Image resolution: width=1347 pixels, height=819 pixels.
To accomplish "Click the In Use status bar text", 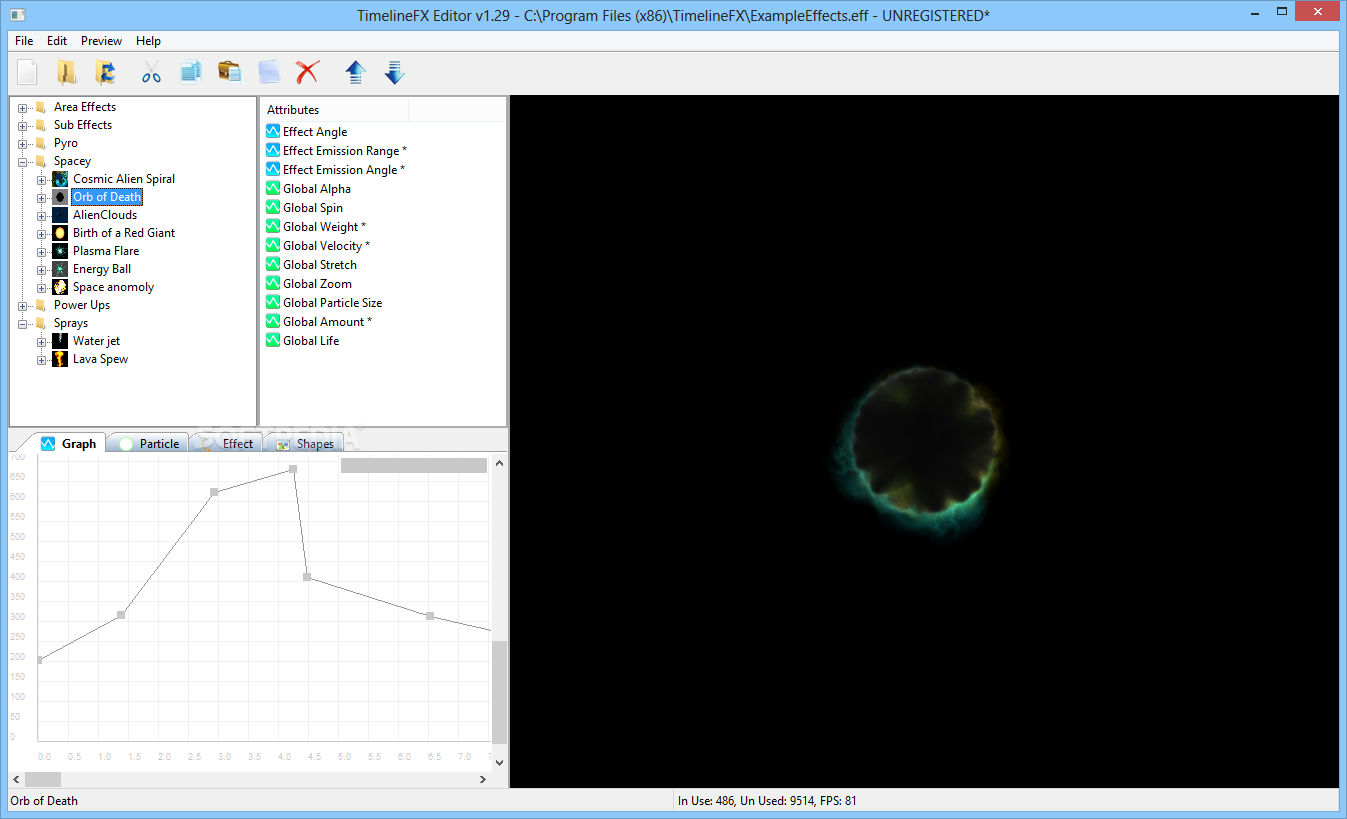I will pos(767,801).
